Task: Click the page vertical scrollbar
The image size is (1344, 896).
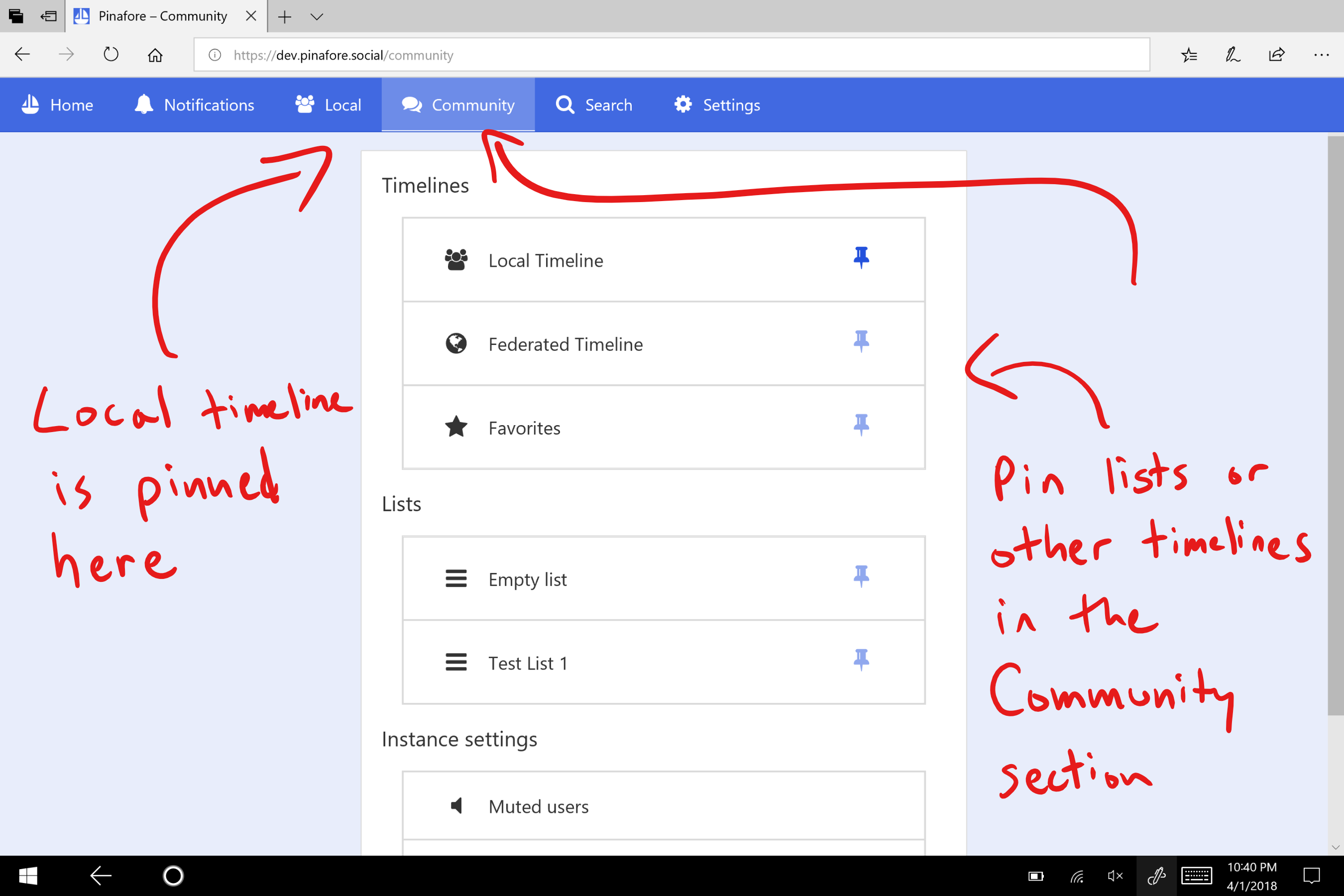Action: (x=1335, y=426)
